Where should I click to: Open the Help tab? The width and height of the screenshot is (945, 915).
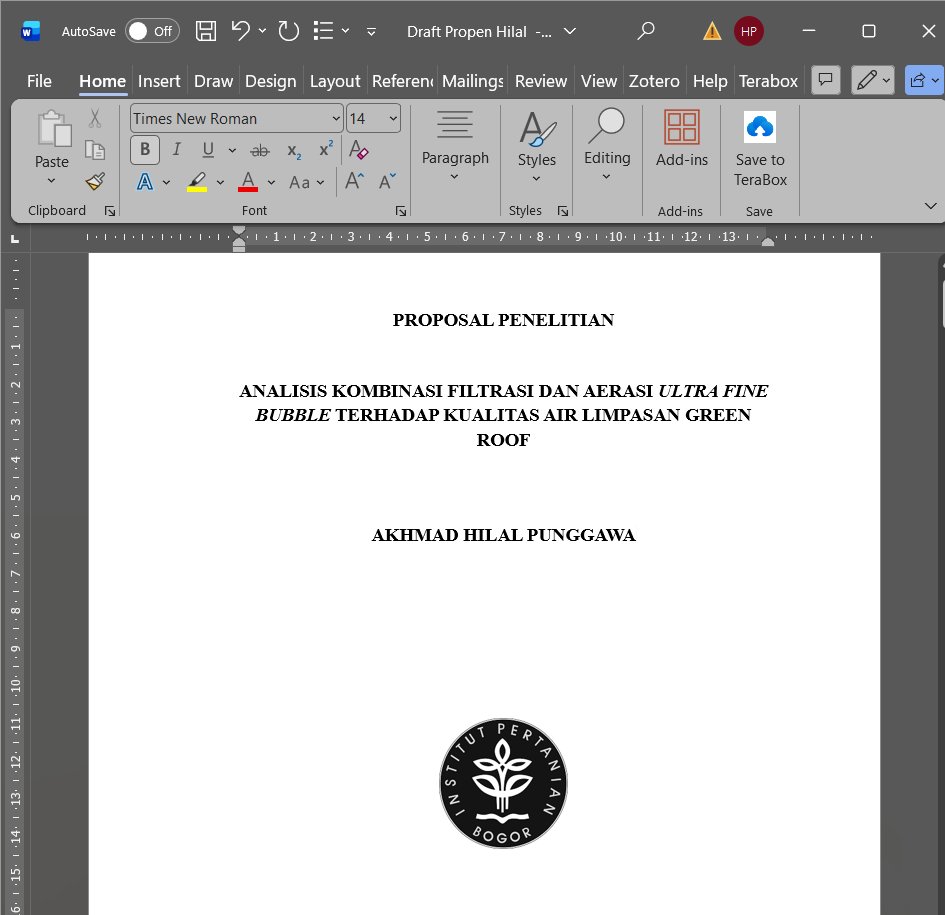(x=710, y=81)
